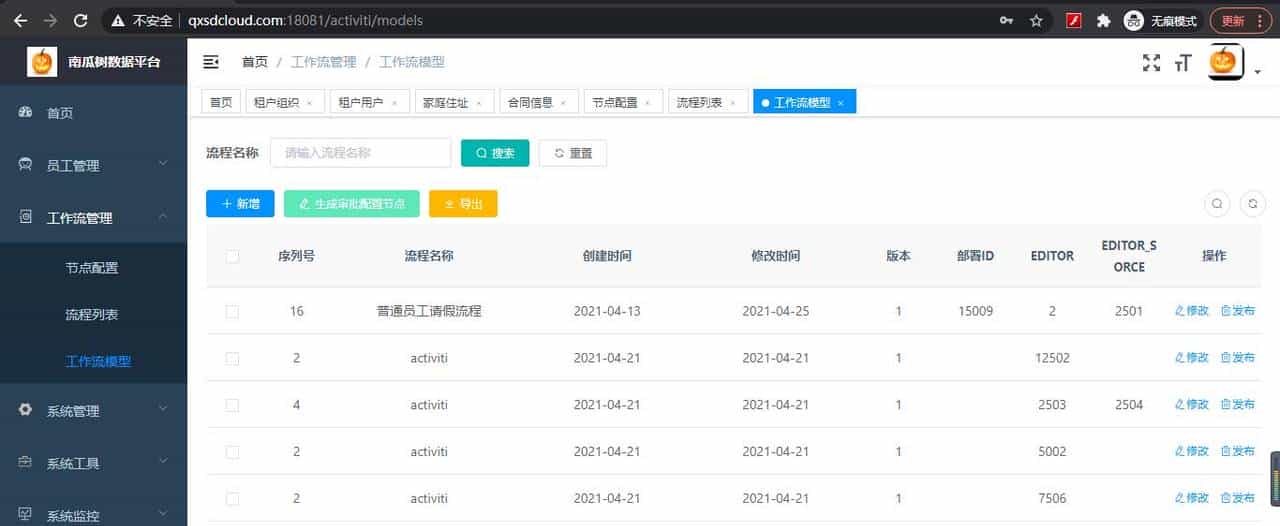Click 修改 in the EDITOR 7506 row

click(x=1192, y=498)
